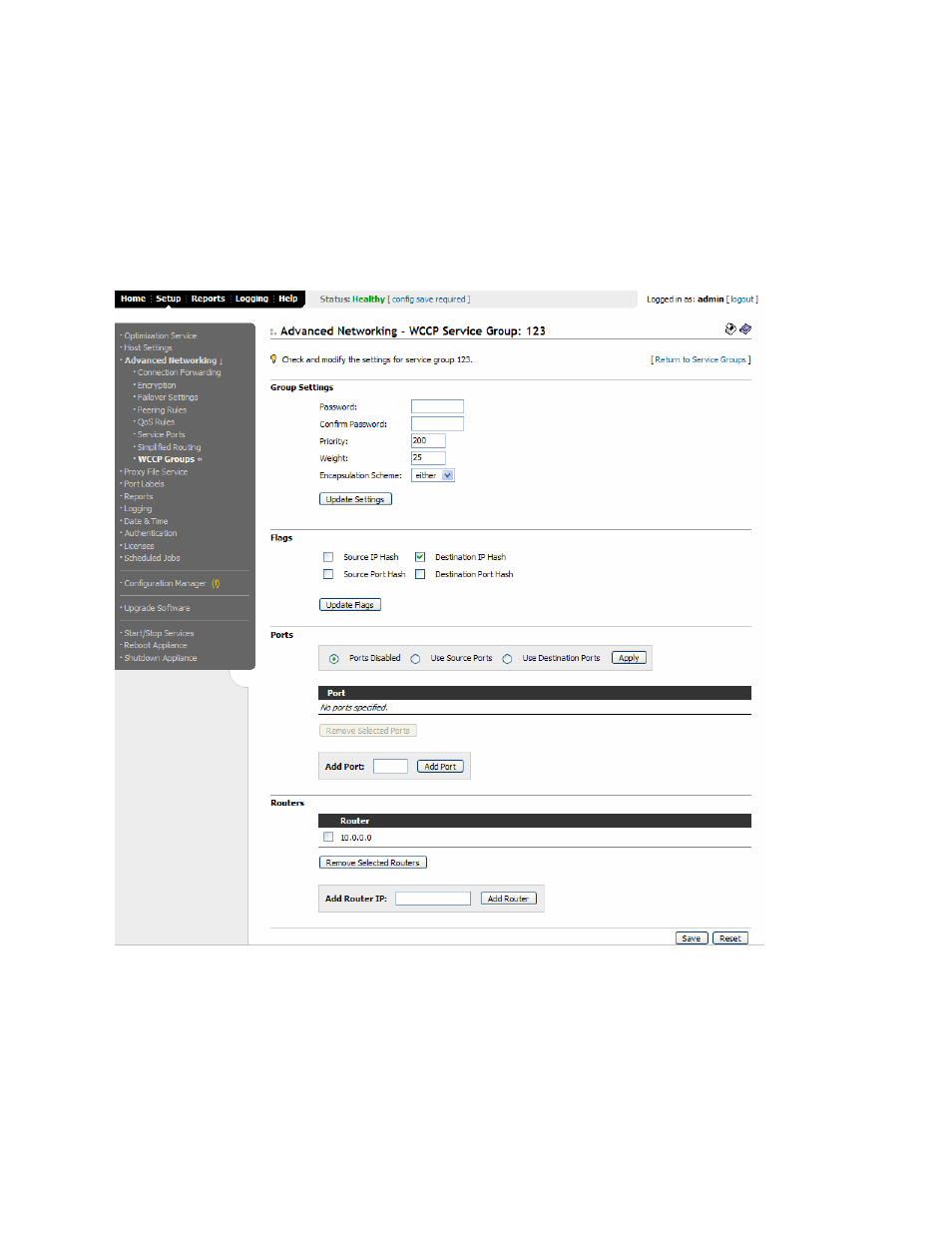This screenshot has height=1233, width=952.
Task: Open Authentication in the sidebar
Action: click(151, 534)
